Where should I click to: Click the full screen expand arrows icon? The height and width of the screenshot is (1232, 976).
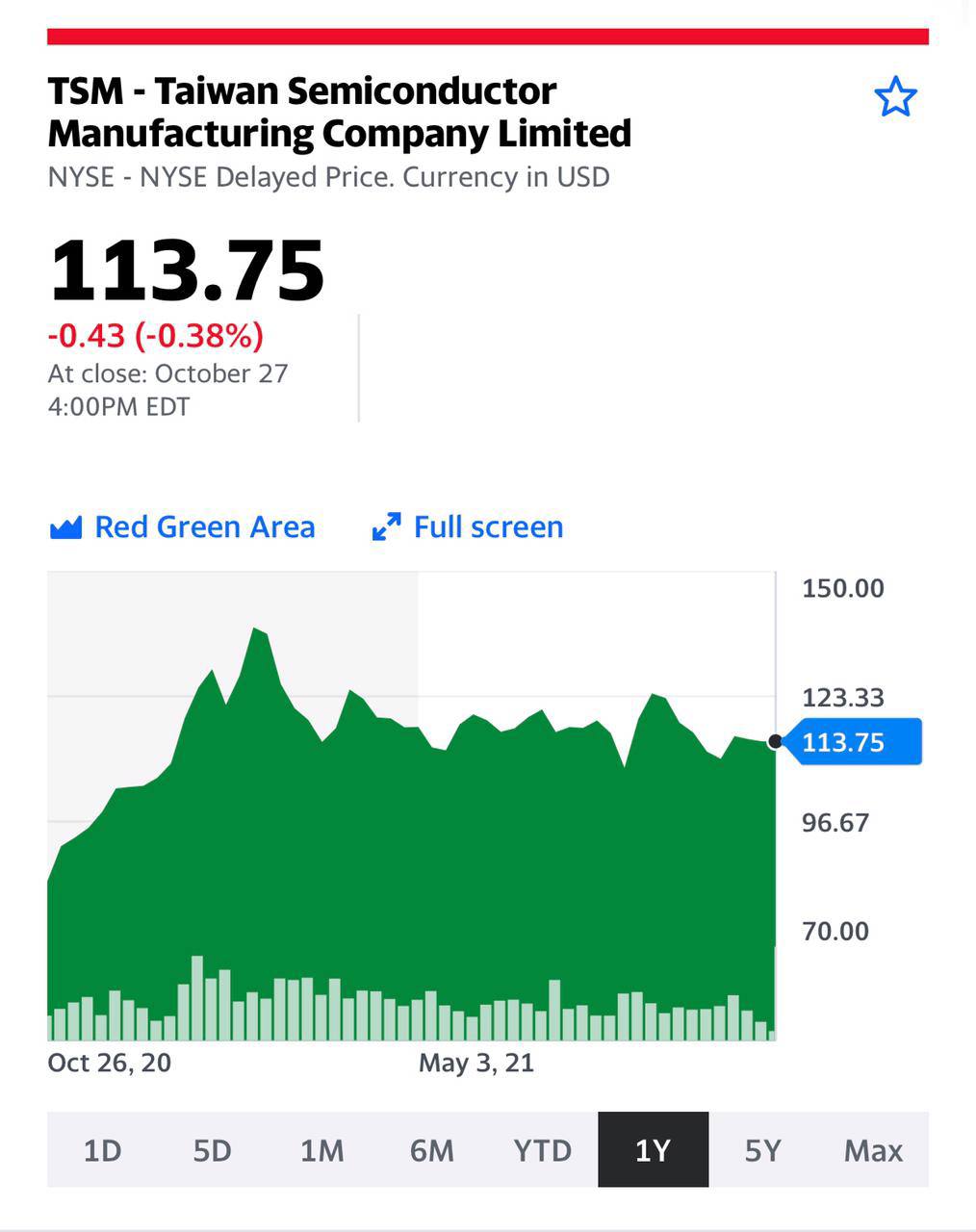point(386,527)
